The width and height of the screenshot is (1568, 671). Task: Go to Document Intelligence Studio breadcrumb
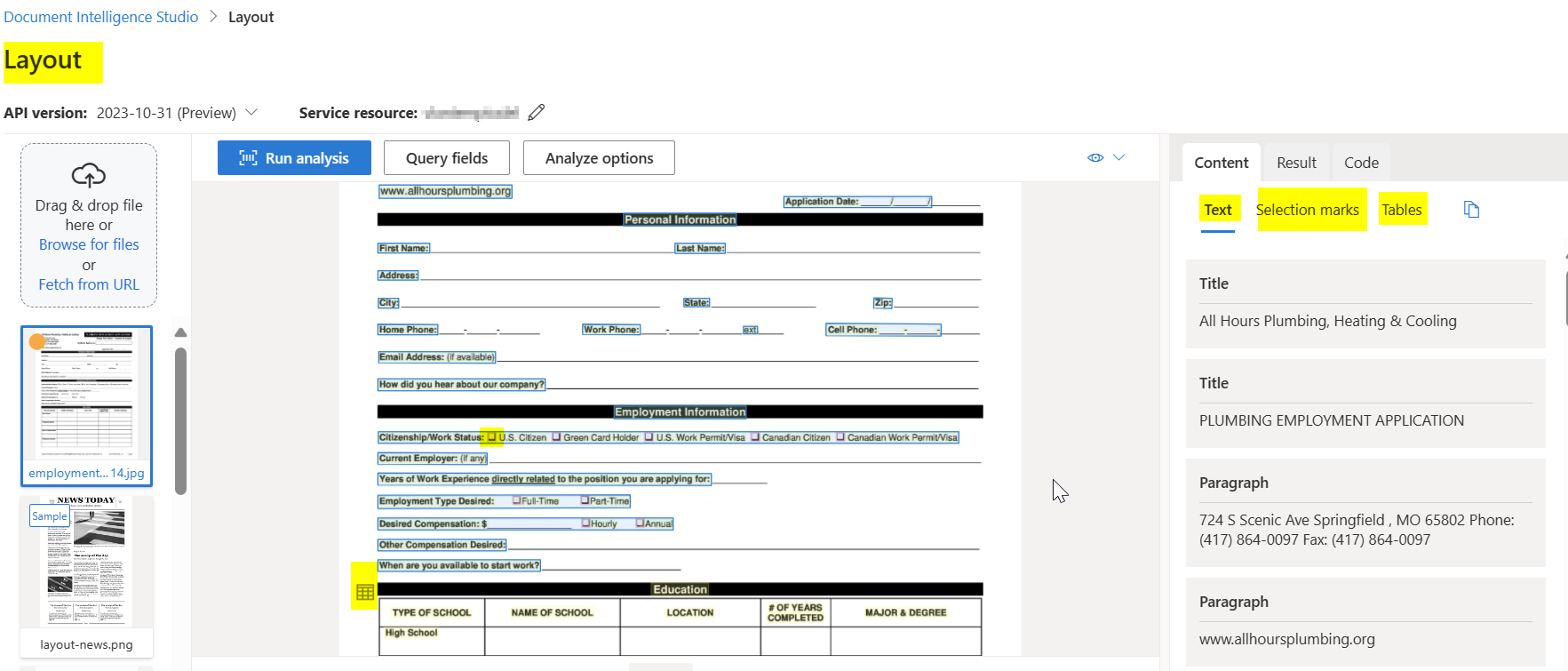[x=101, y=17]
